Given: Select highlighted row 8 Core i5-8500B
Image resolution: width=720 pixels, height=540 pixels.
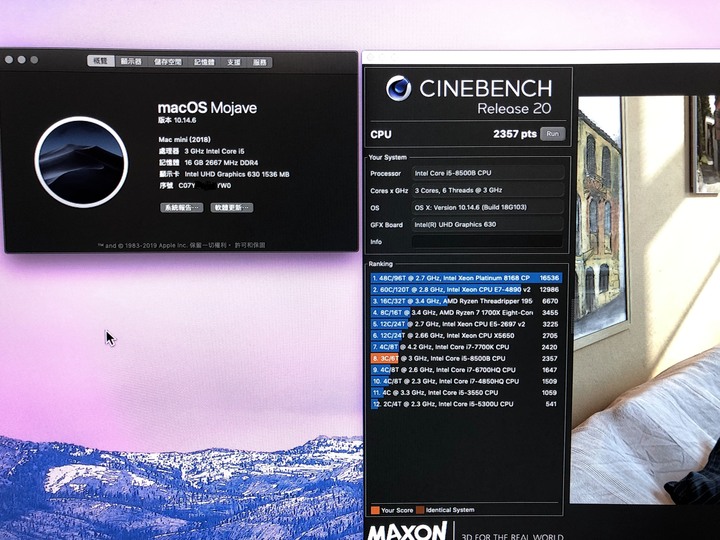Looking at the screenshot, I should coord(466,358).
